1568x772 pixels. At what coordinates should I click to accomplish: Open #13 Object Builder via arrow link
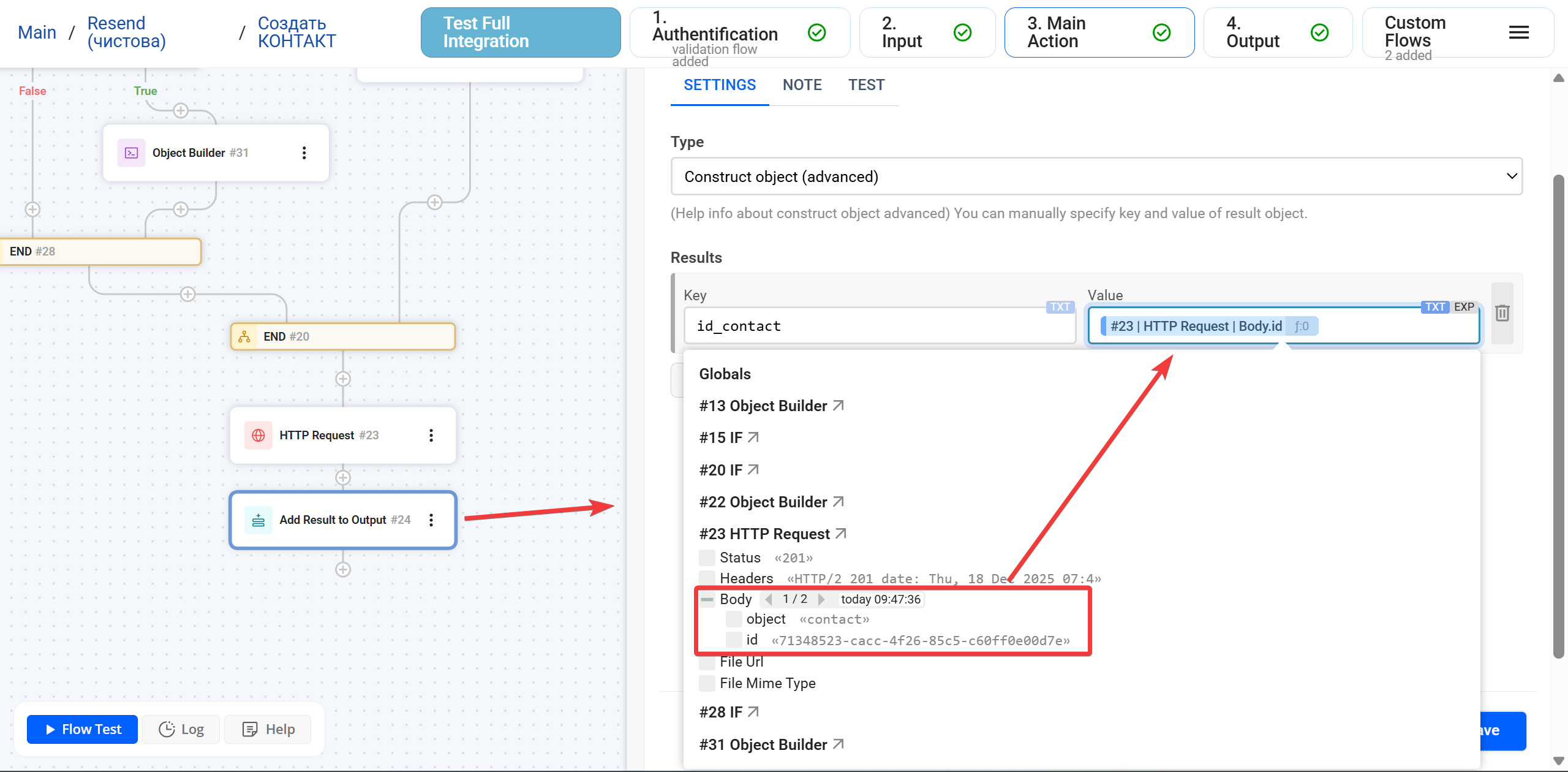tap(839, 406)
